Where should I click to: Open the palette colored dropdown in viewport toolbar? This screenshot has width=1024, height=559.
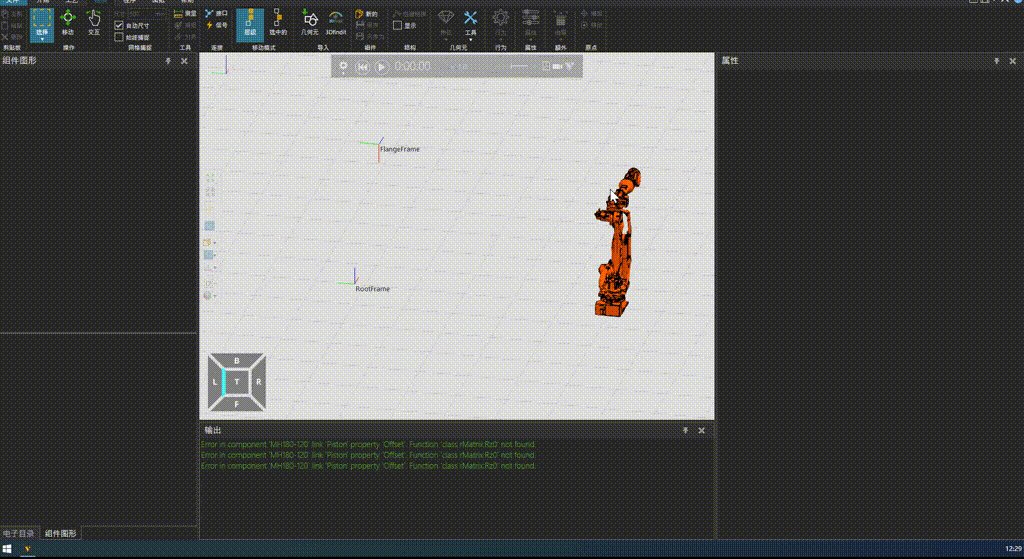(210, 295)
